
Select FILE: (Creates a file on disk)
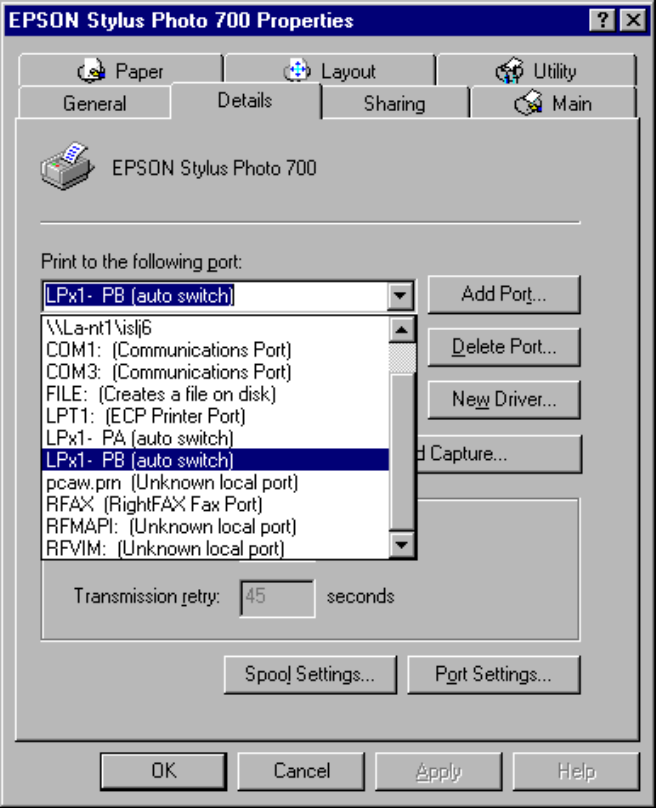point(215,394)
